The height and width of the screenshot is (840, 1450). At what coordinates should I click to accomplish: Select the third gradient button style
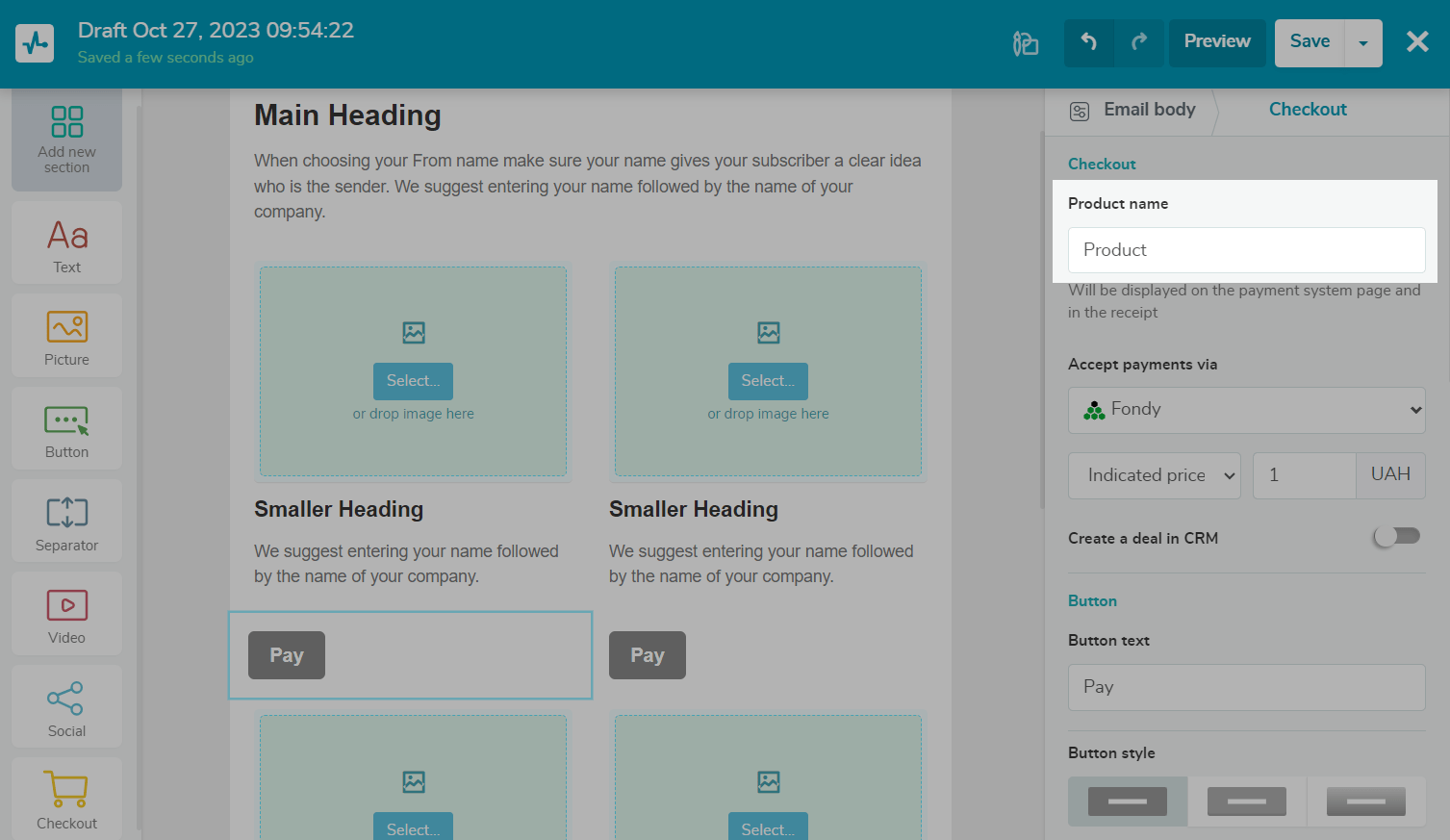tap(1365, 802)
